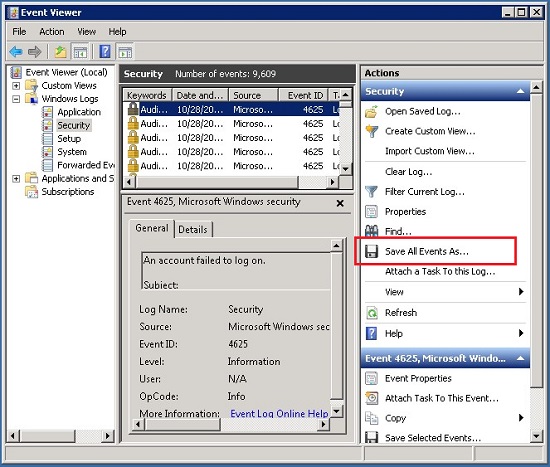
Task: Click the Date and Time column header
Action: pos(200,95)
